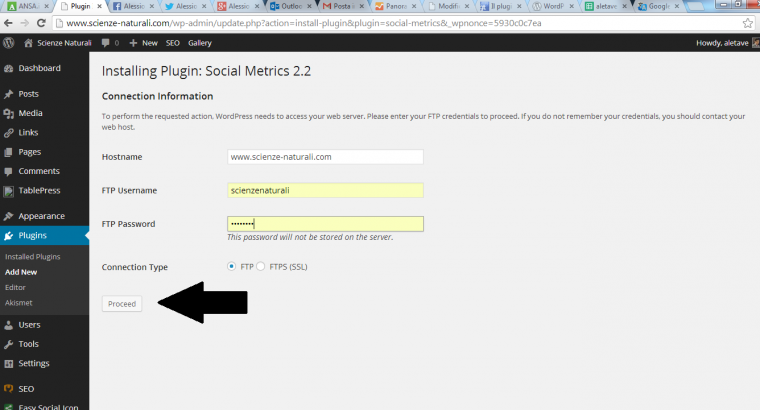Click the FTP Password input field
Screen dimensions: 760x410
(x=325, y=223)
